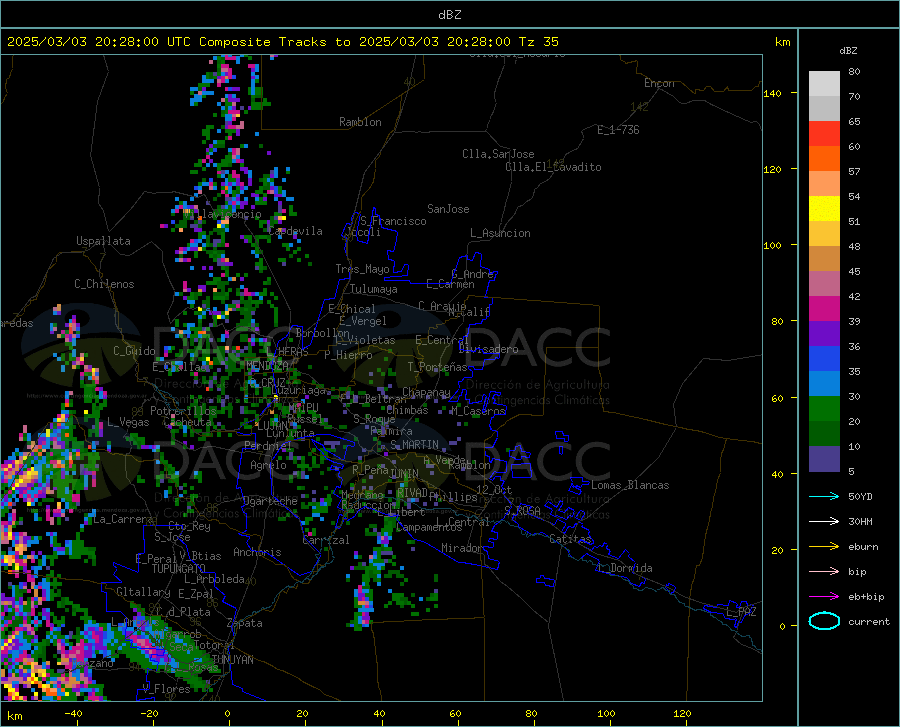Click the TUPUNGATO map label
The width and height of the screenshot is (900, 727).
(x=179, y=569)
